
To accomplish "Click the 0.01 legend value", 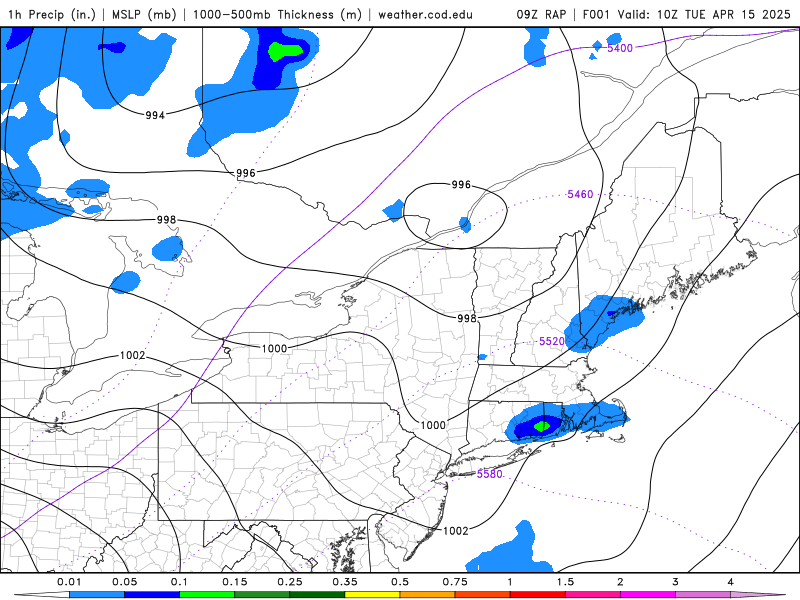I will (x=69, y=582).
